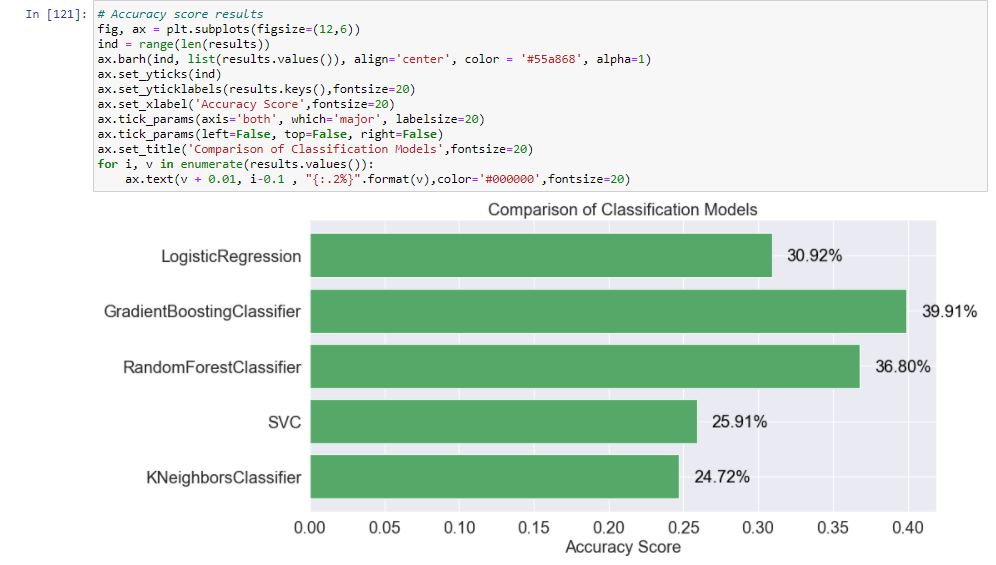Click the 'Comparison of Classification Models' chart title

pyautogui.click(x=622, y=210)
